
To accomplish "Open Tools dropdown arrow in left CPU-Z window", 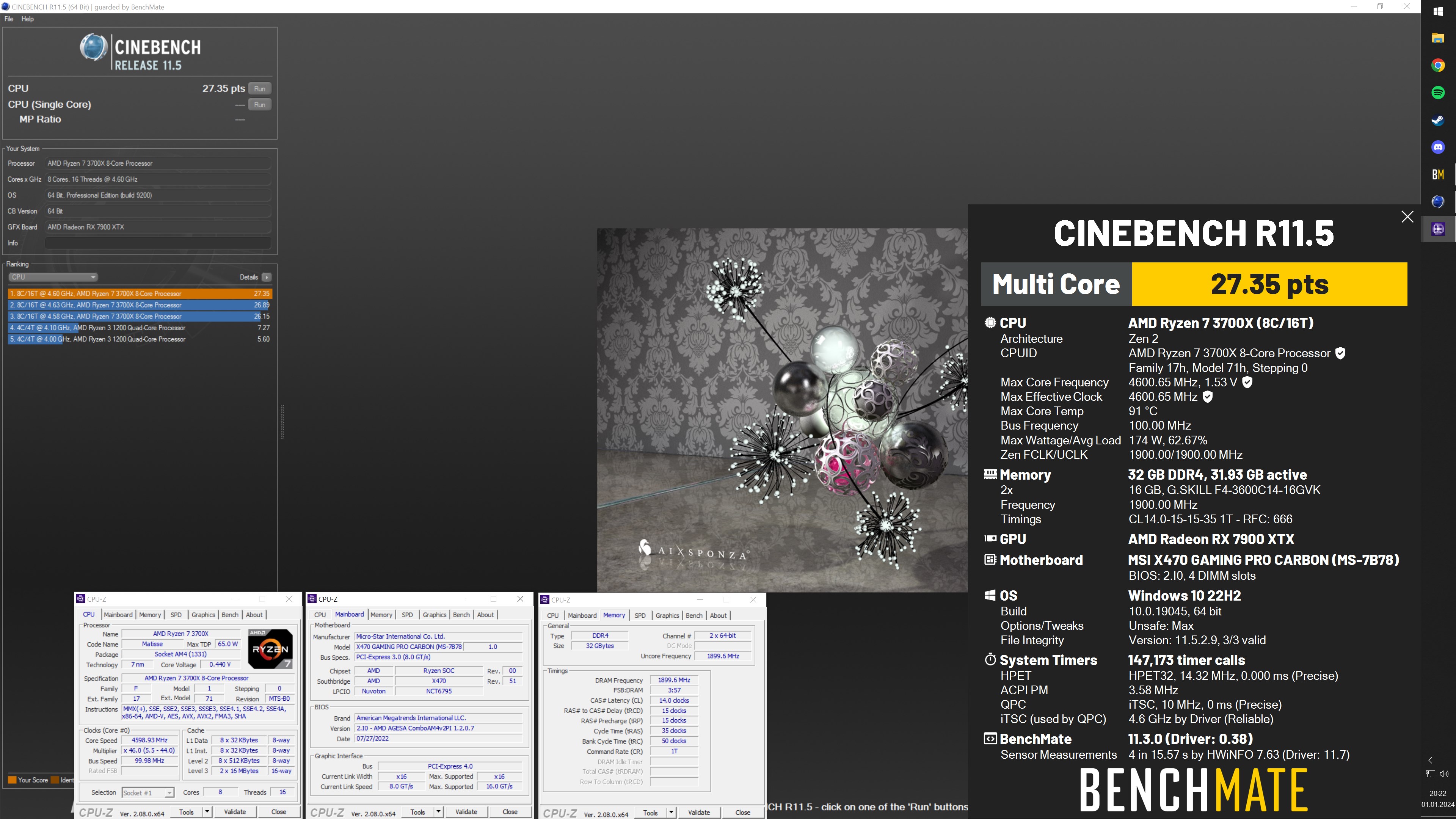I will (x=207, y=812).
